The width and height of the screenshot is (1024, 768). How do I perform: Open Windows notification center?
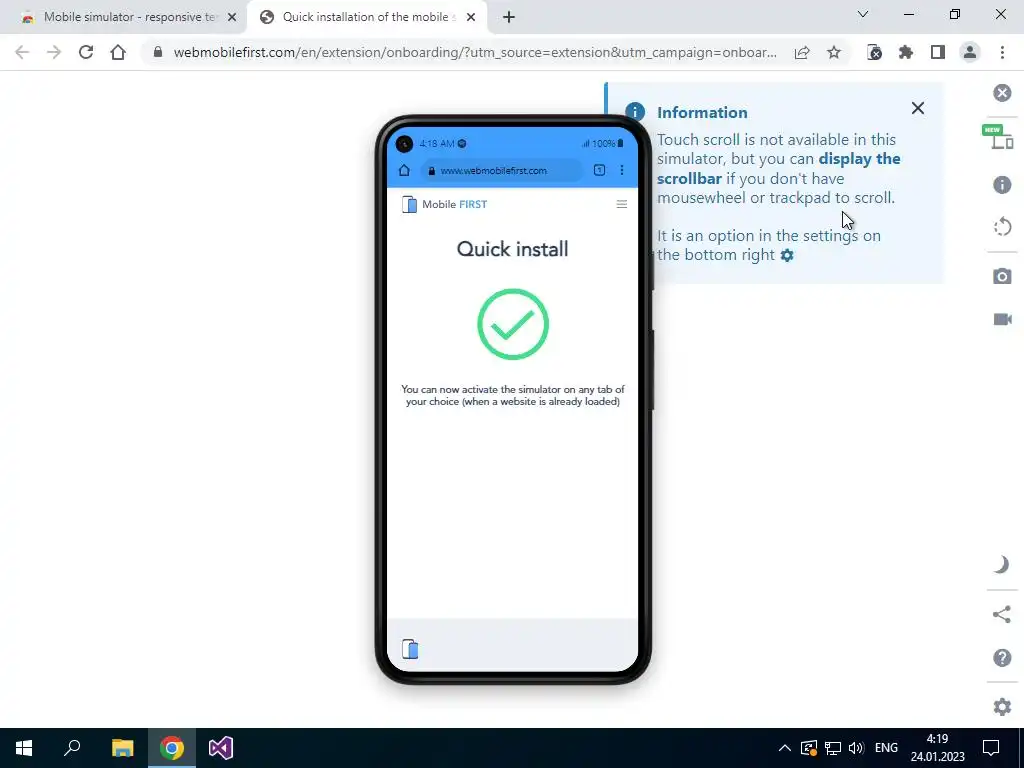pyautogui.click(x=991, y=748)
